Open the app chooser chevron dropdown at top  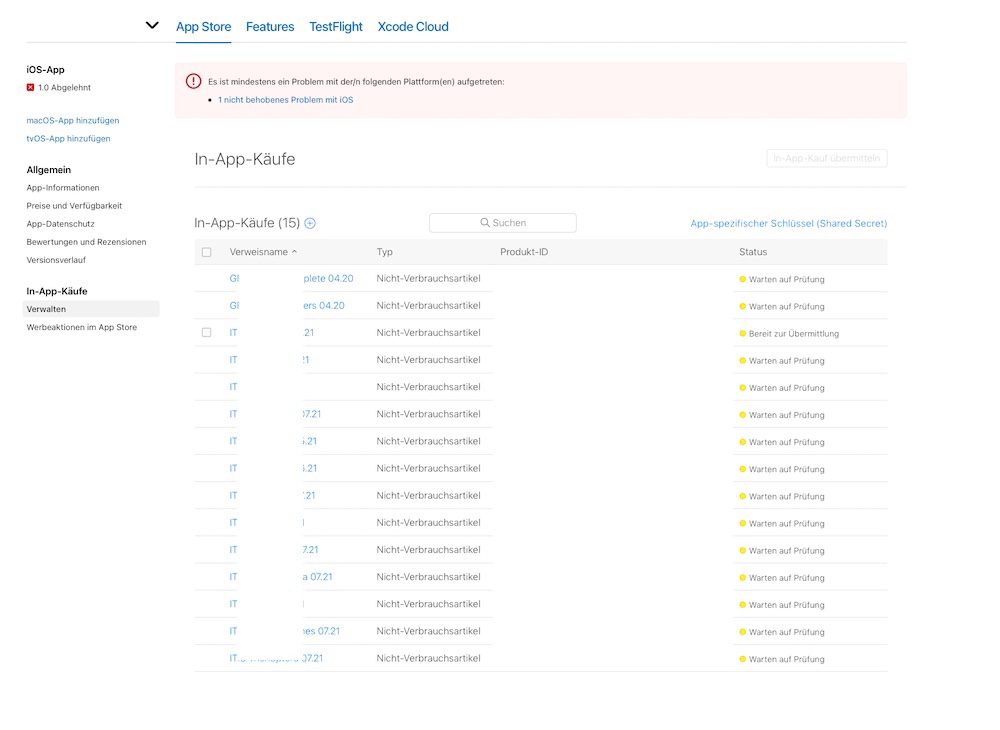coord(152,26)
